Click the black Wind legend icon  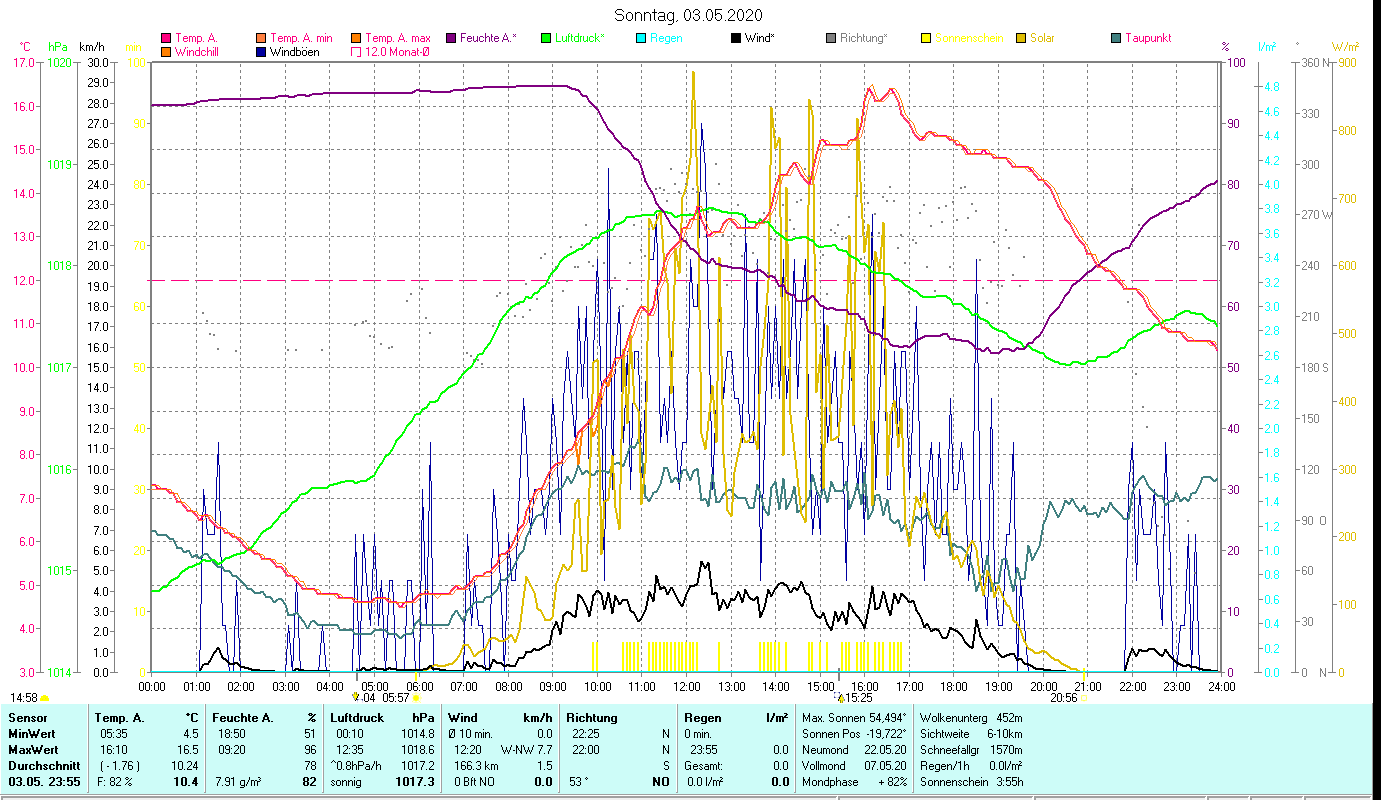(x=736, y=38)
